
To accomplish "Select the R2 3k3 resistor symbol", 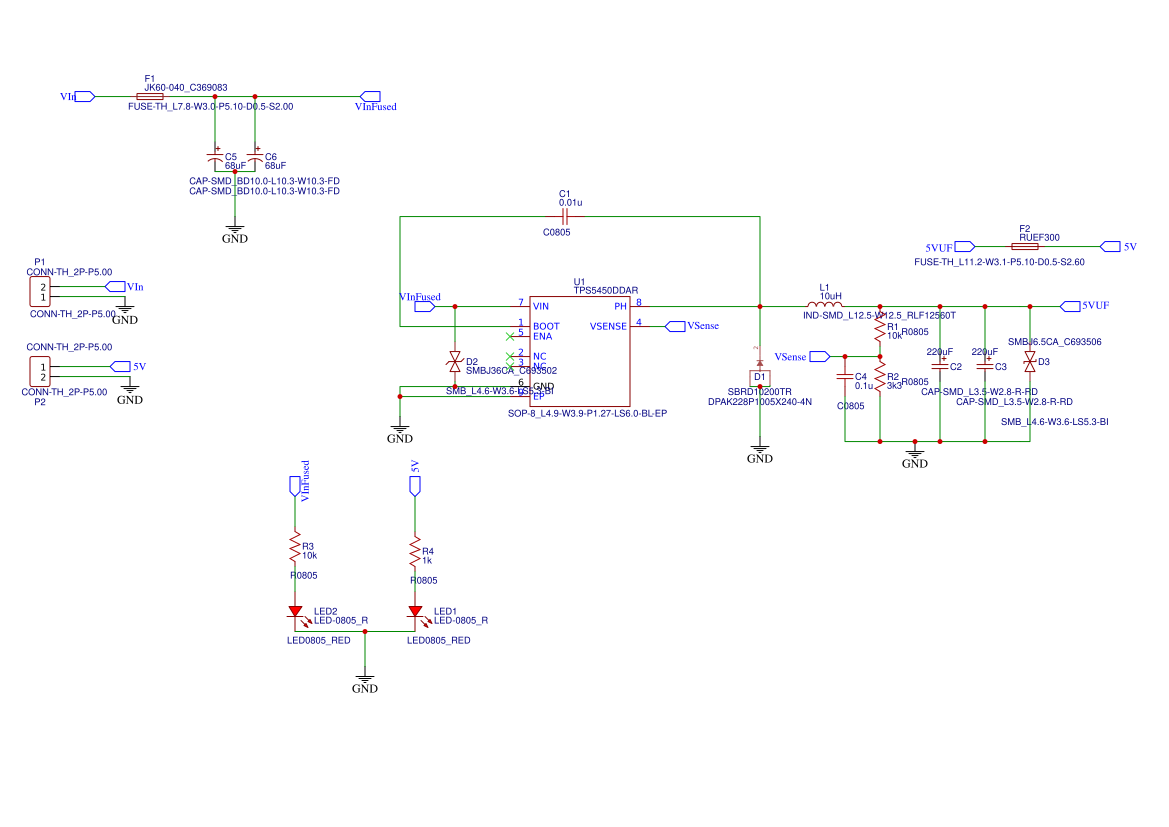I will coord(880,377).
